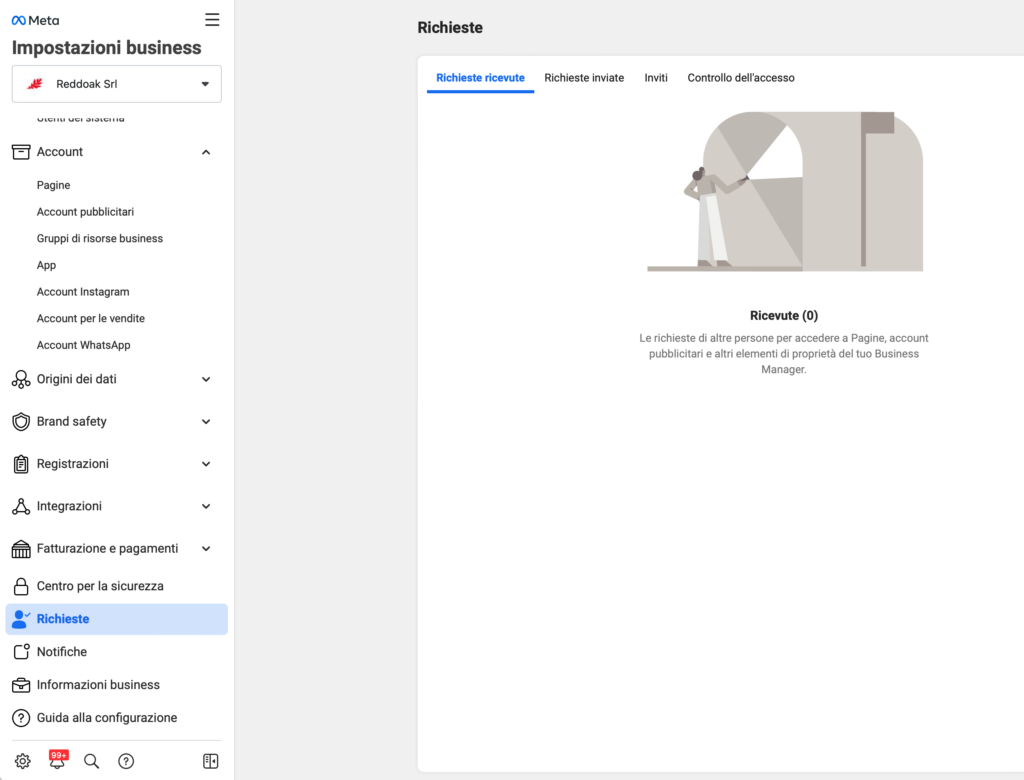Expand Fatturazione e pagamenti section

coord(206,549)
